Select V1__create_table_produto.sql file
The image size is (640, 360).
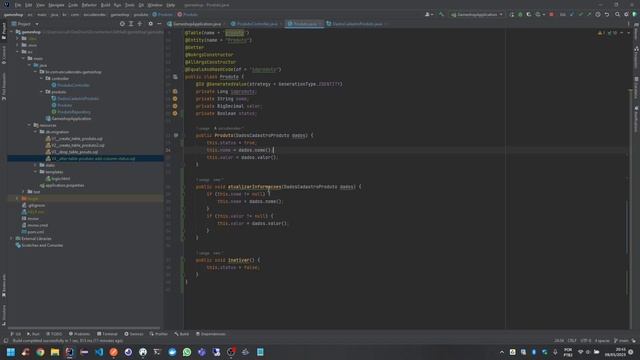74,139
